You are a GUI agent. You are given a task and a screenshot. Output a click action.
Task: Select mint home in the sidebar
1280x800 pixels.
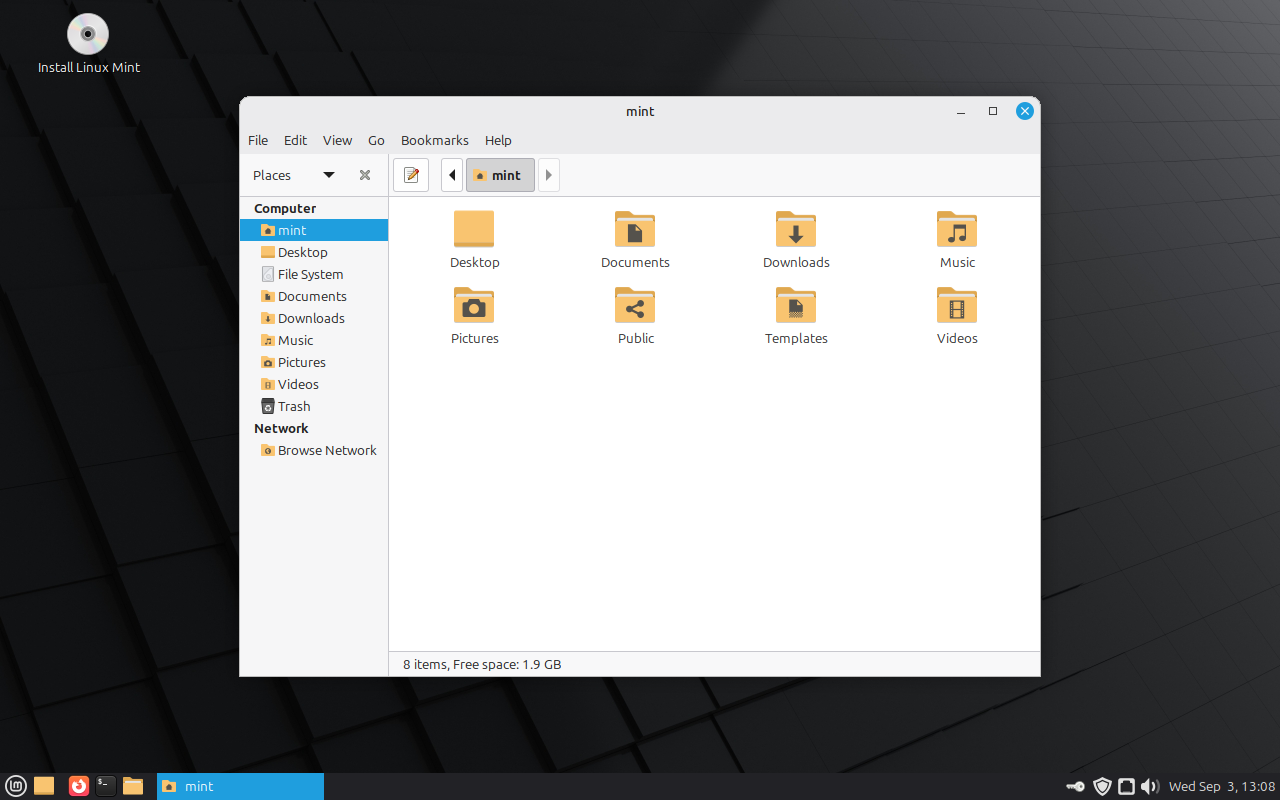click(314, 230)
